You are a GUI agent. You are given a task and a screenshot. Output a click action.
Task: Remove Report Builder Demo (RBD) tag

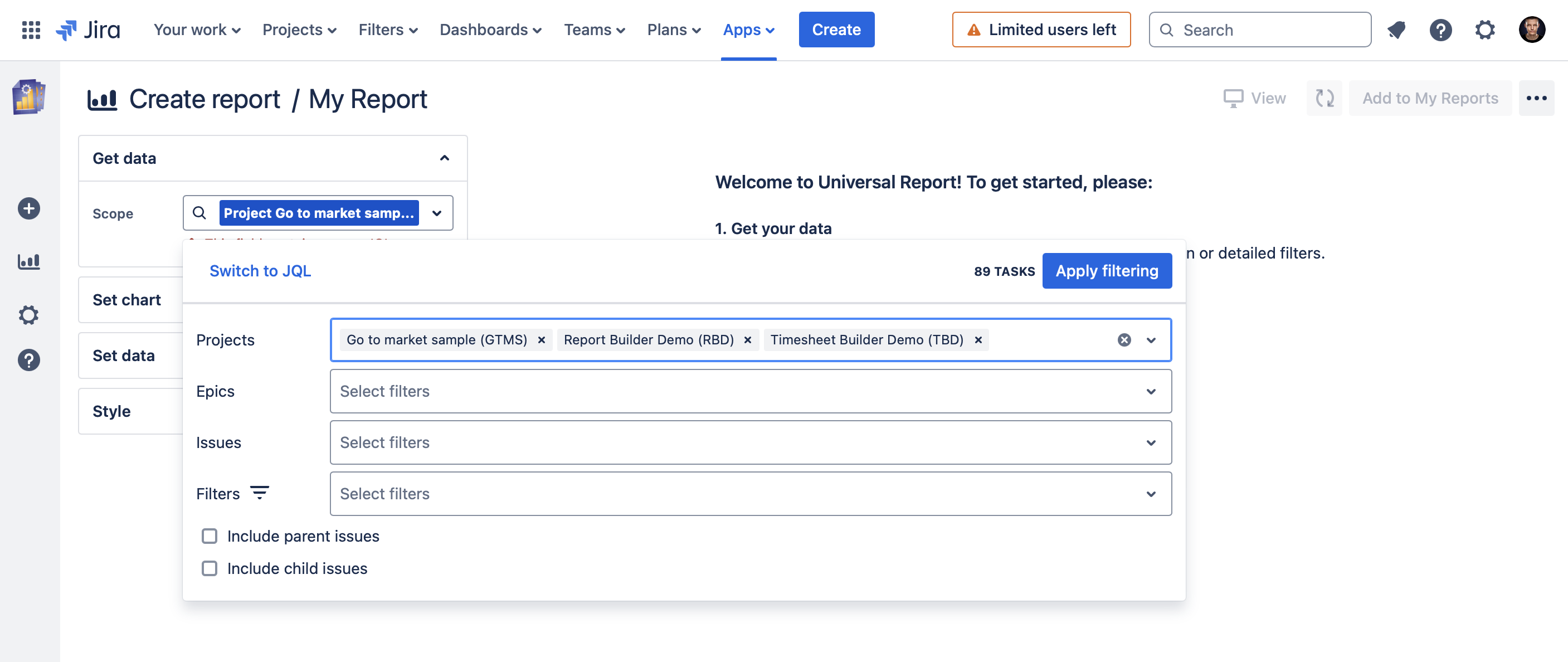747,340
